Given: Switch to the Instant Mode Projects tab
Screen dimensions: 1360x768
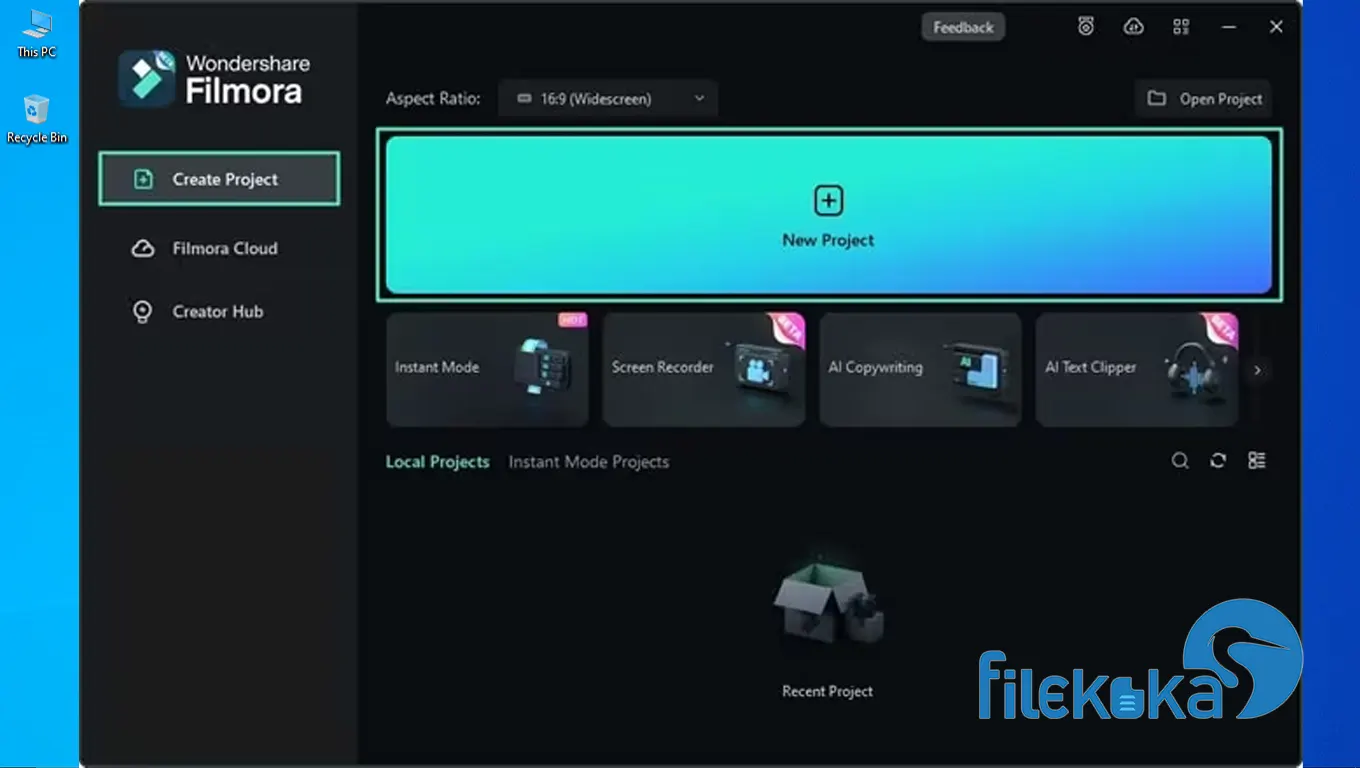Looking at the screenshot, I should (589, 462).
